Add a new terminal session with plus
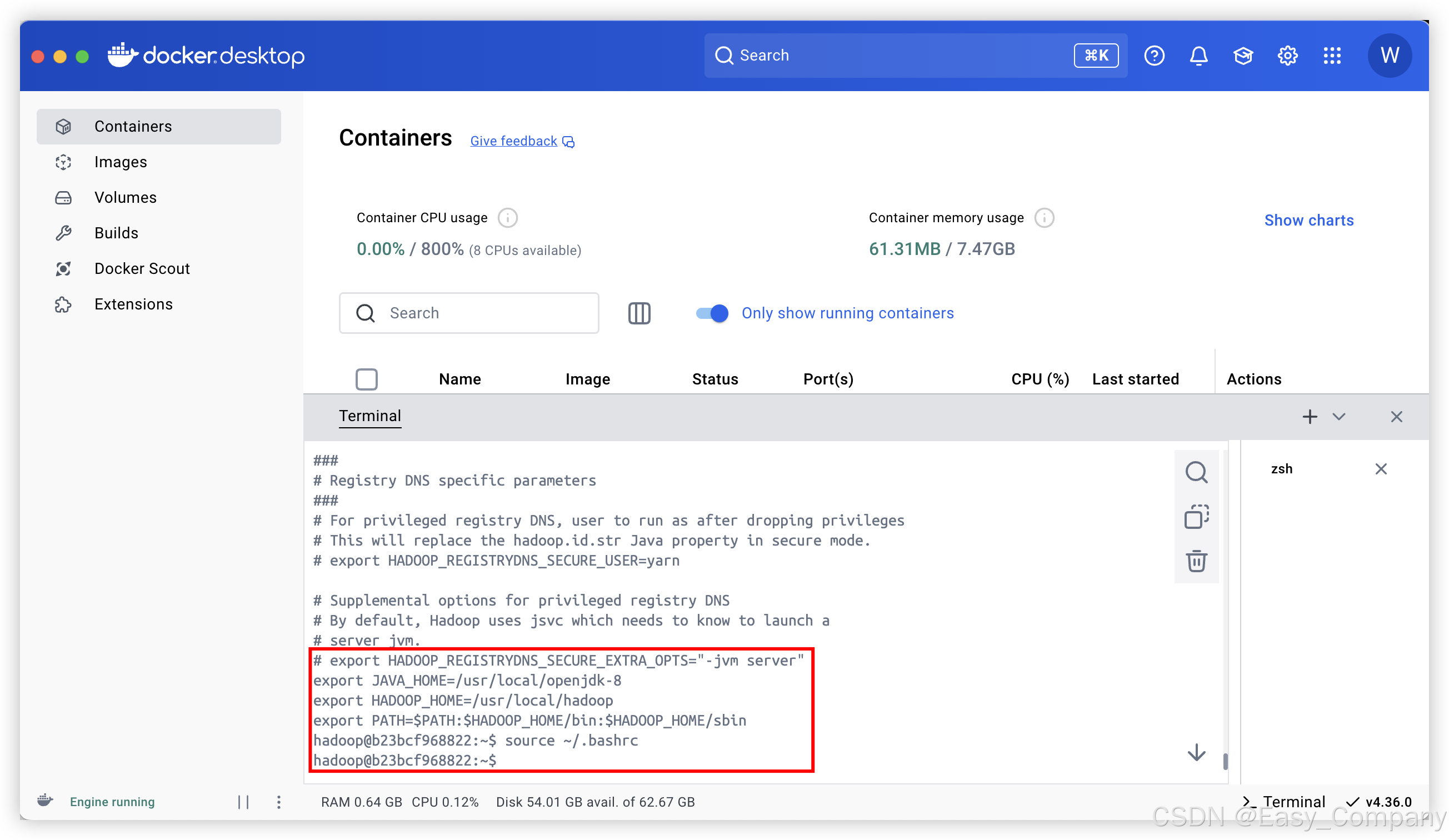The height and width of the screenshot is (840, 1449). point(1310,416)
